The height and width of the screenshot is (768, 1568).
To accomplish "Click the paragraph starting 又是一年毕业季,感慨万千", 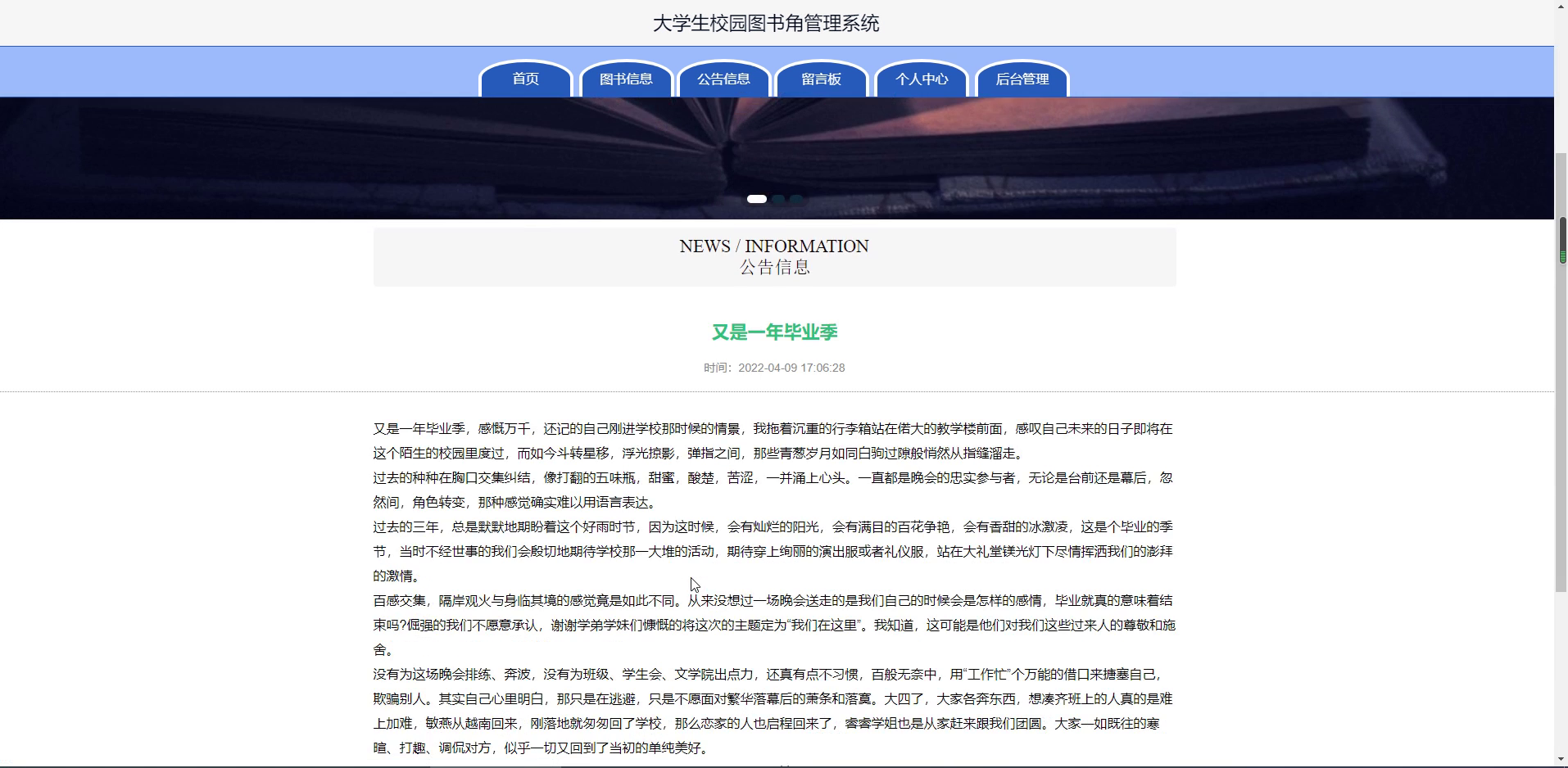I will pyautogui.click(x=774, y=440).
